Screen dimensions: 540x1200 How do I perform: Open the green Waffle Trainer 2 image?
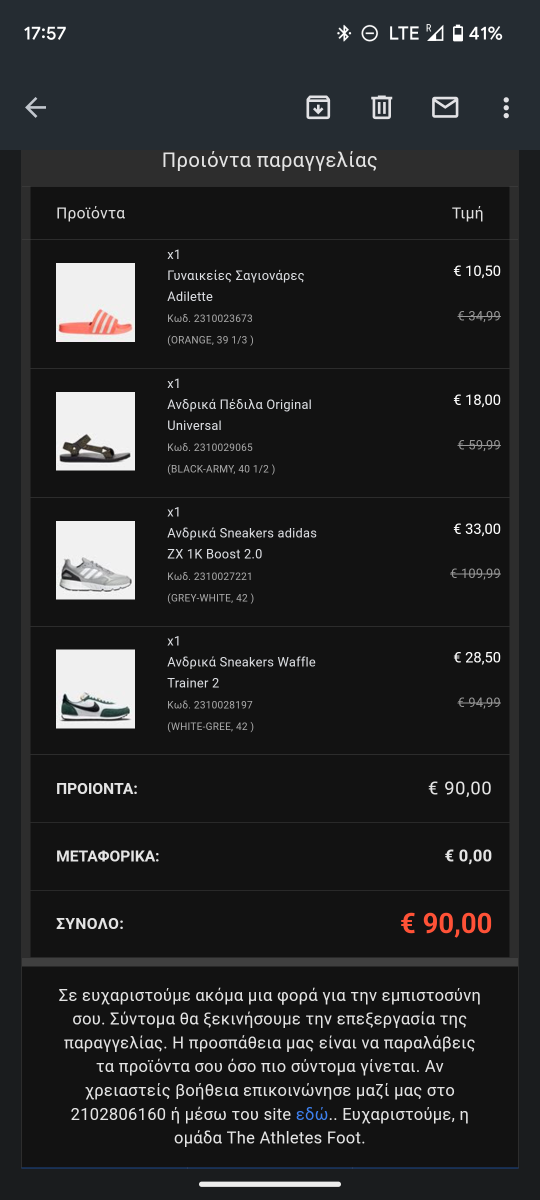click(x=95, y=689)
